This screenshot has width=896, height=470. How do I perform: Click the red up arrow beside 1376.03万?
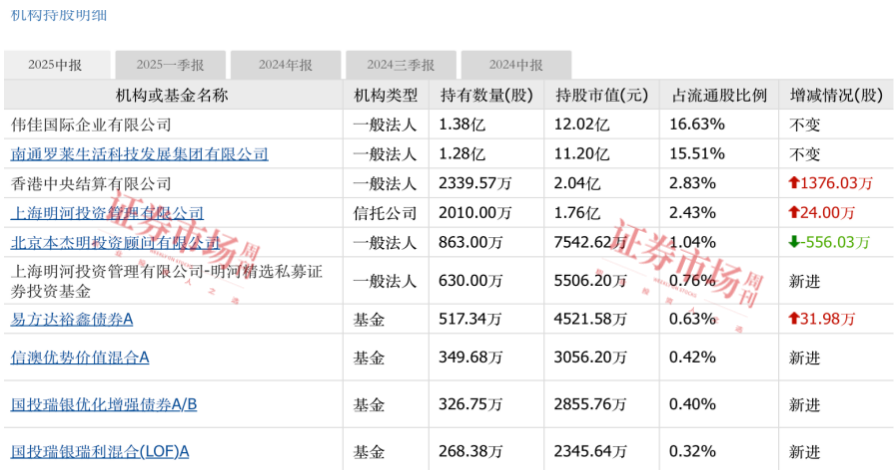coord(795,183)
